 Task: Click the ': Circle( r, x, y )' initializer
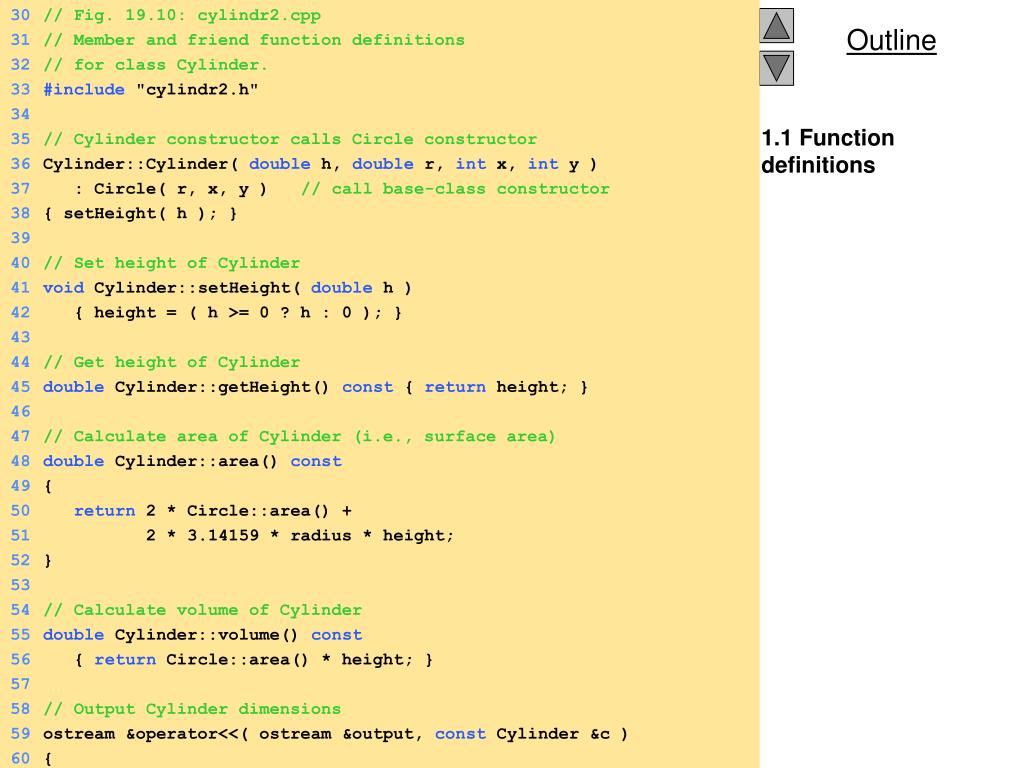170,189
